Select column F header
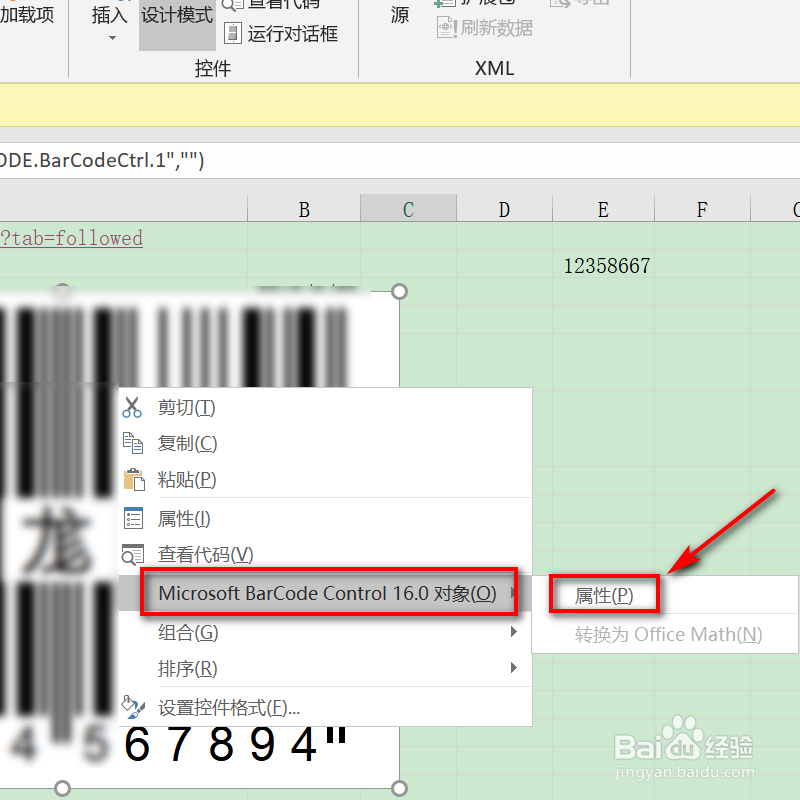The width and height of the screenshot is (800, 800). 702,209
